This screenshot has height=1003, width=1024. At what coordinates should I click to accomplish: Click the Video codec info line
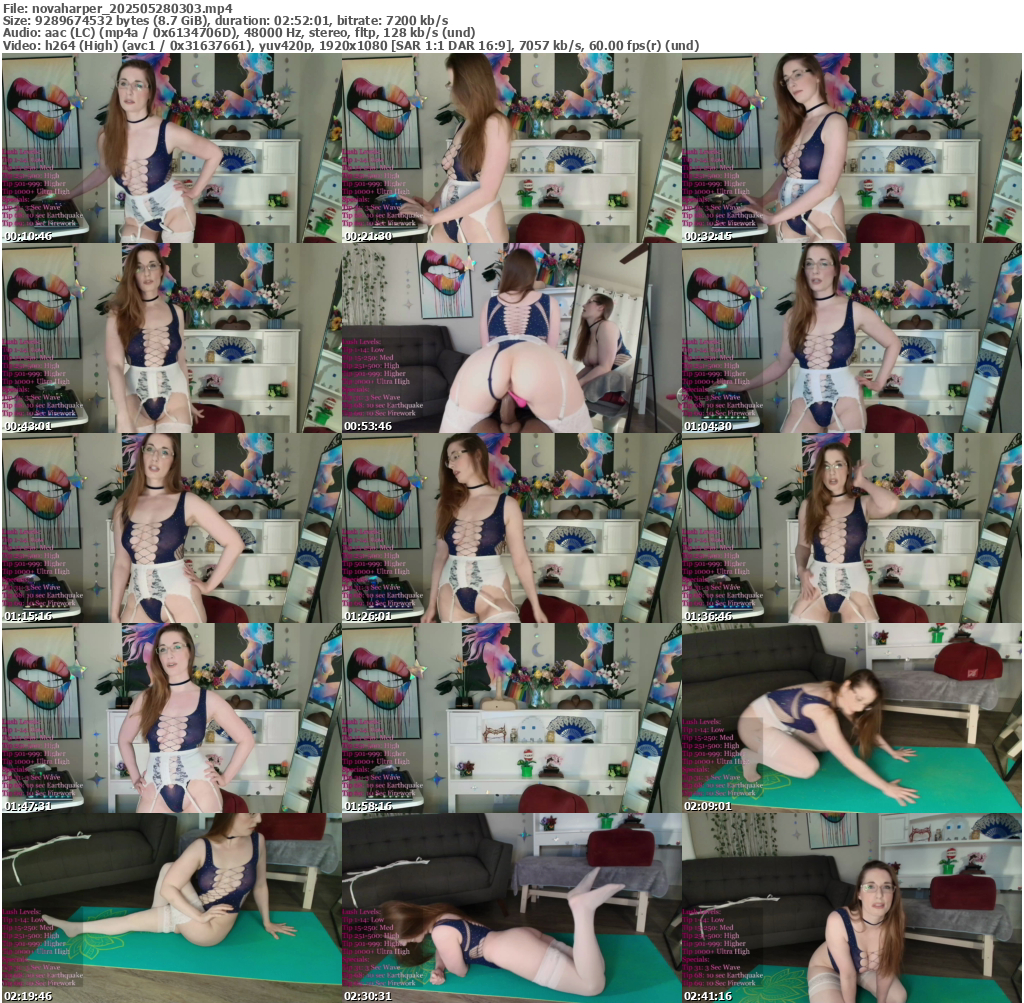point(350,45)
